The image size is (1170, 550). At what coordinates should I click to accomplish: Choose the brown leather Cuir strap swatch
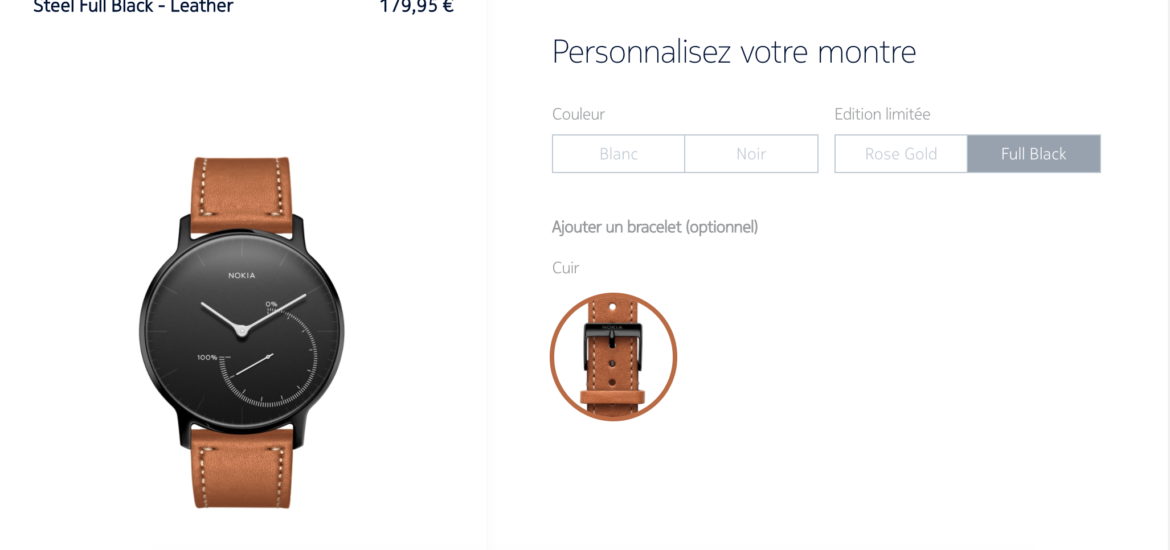click(613, 356)
